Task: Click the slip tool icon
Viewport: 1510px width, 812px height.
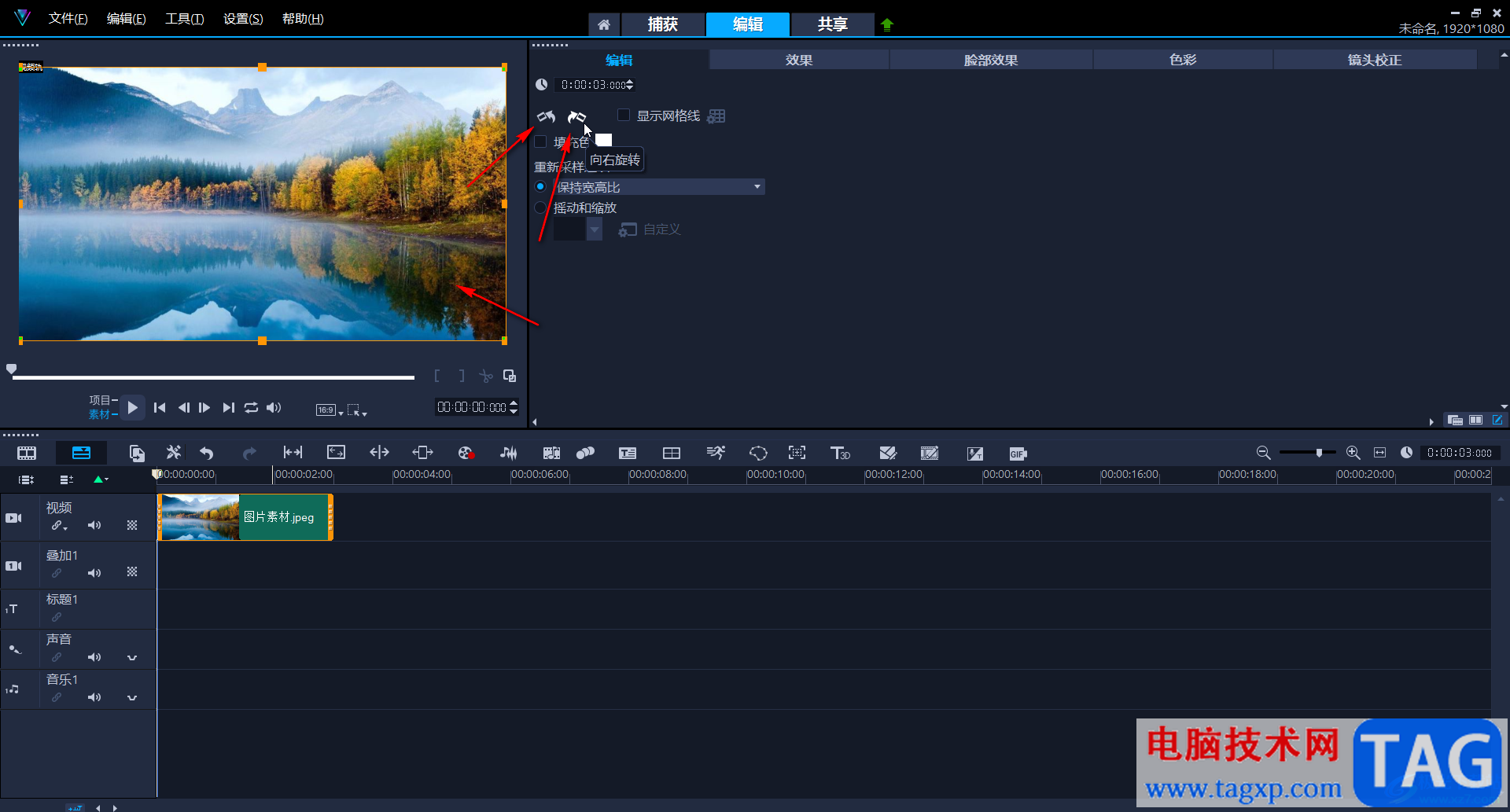Action: point(293,453)
